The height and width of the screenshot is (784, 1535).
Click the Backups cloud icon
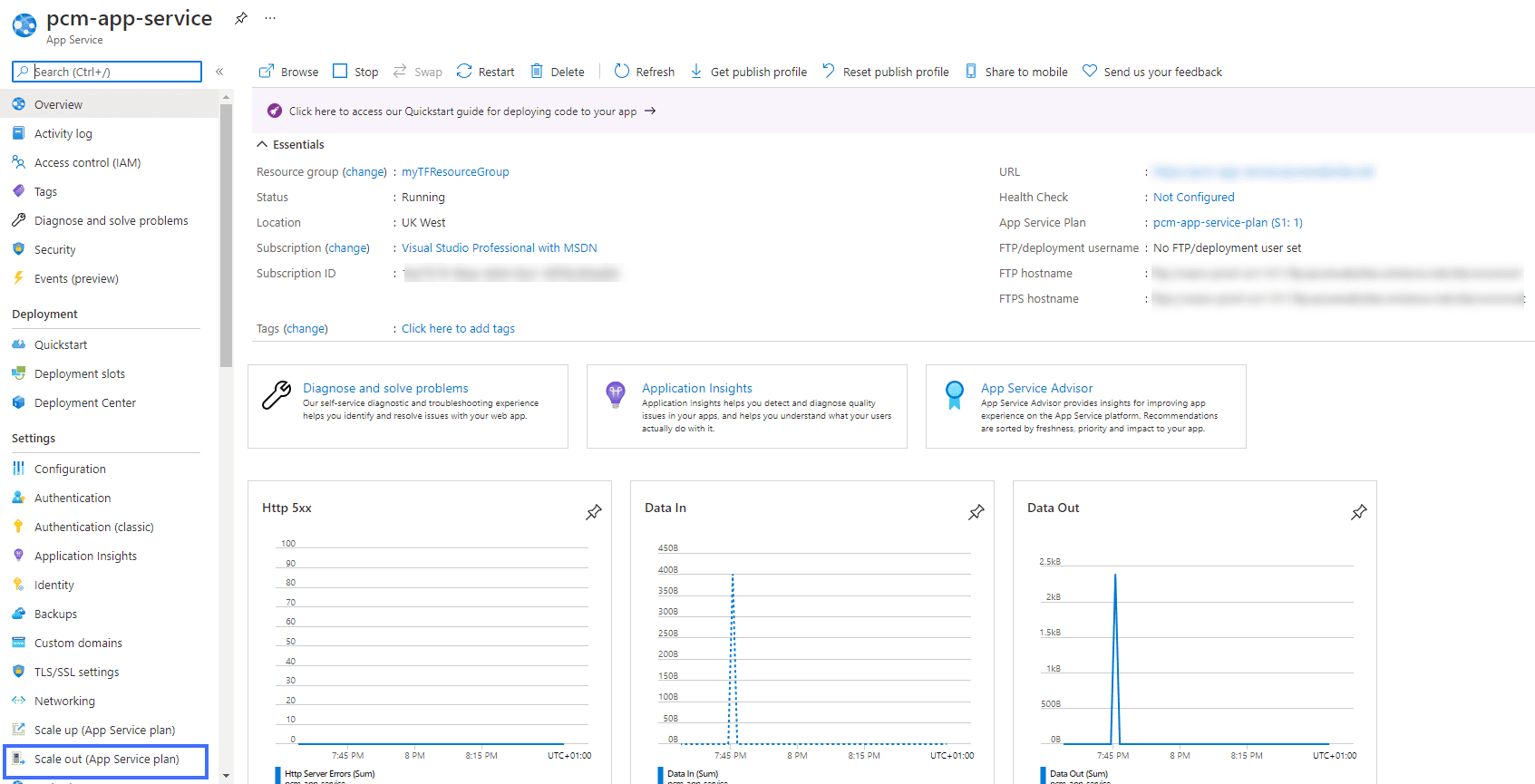pyautogui.click(x=18, y=614)
